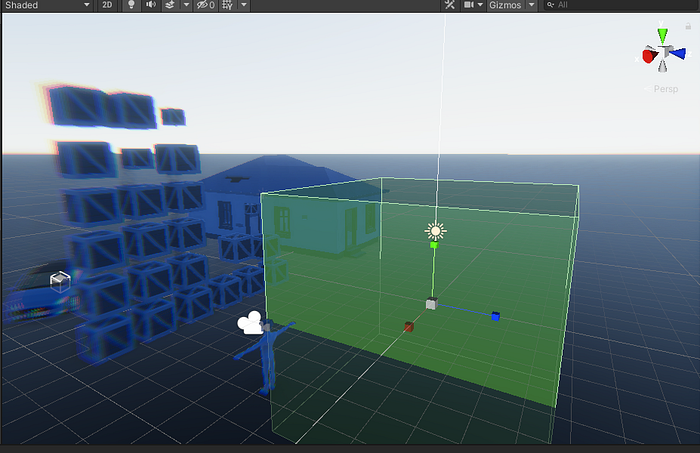Click the red X axis cone on the orientation gizmo
This screenshot has width=700, height=453.
click(648, 57)
